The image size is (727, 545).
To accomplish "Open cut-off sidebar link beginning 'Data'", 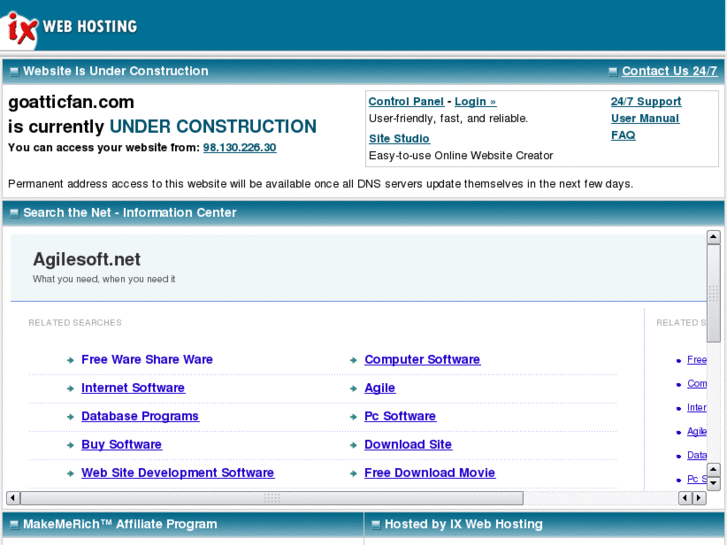I will click(697, 455).
